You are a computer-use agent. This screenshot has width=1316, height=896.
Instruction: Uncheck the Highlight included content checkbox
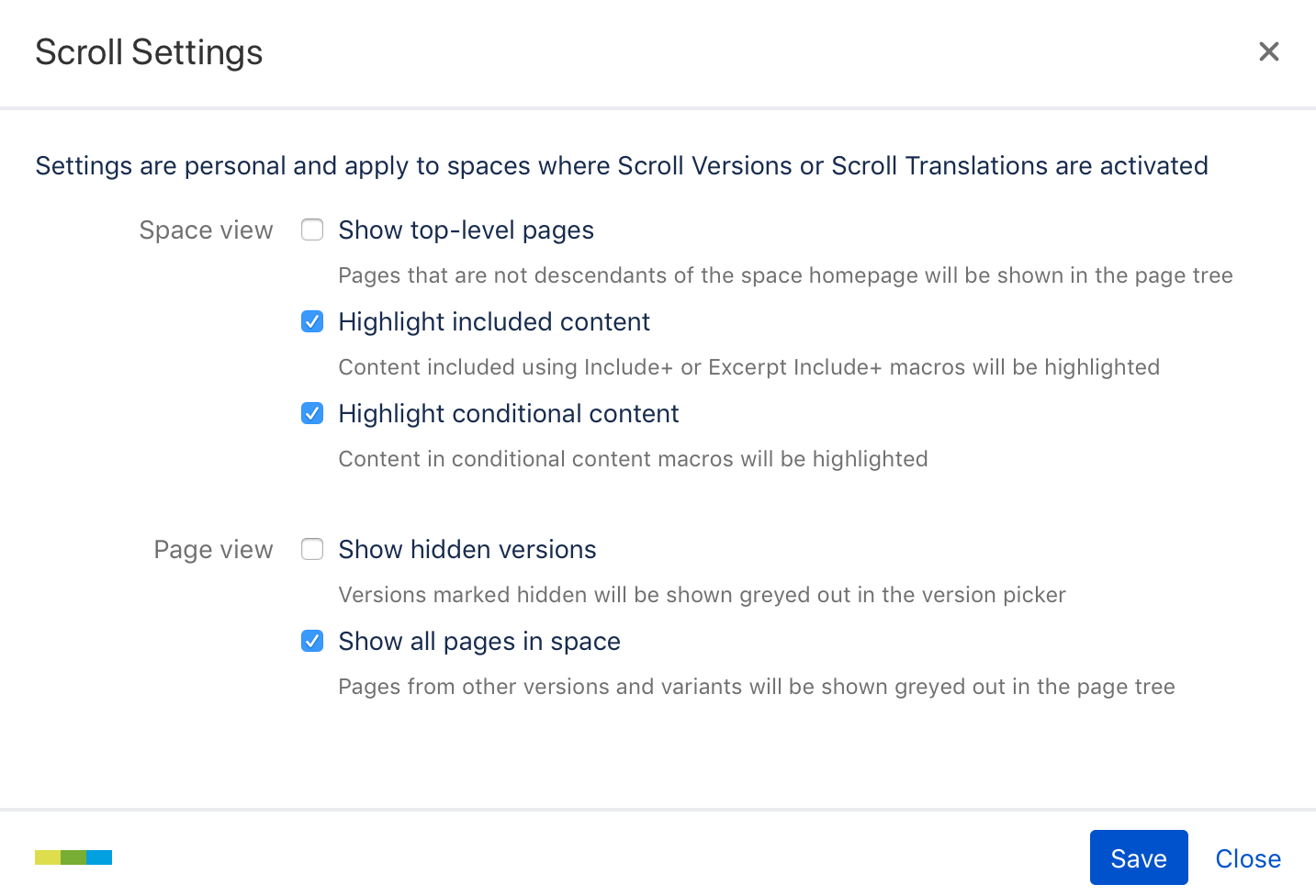tap(312, 321)
